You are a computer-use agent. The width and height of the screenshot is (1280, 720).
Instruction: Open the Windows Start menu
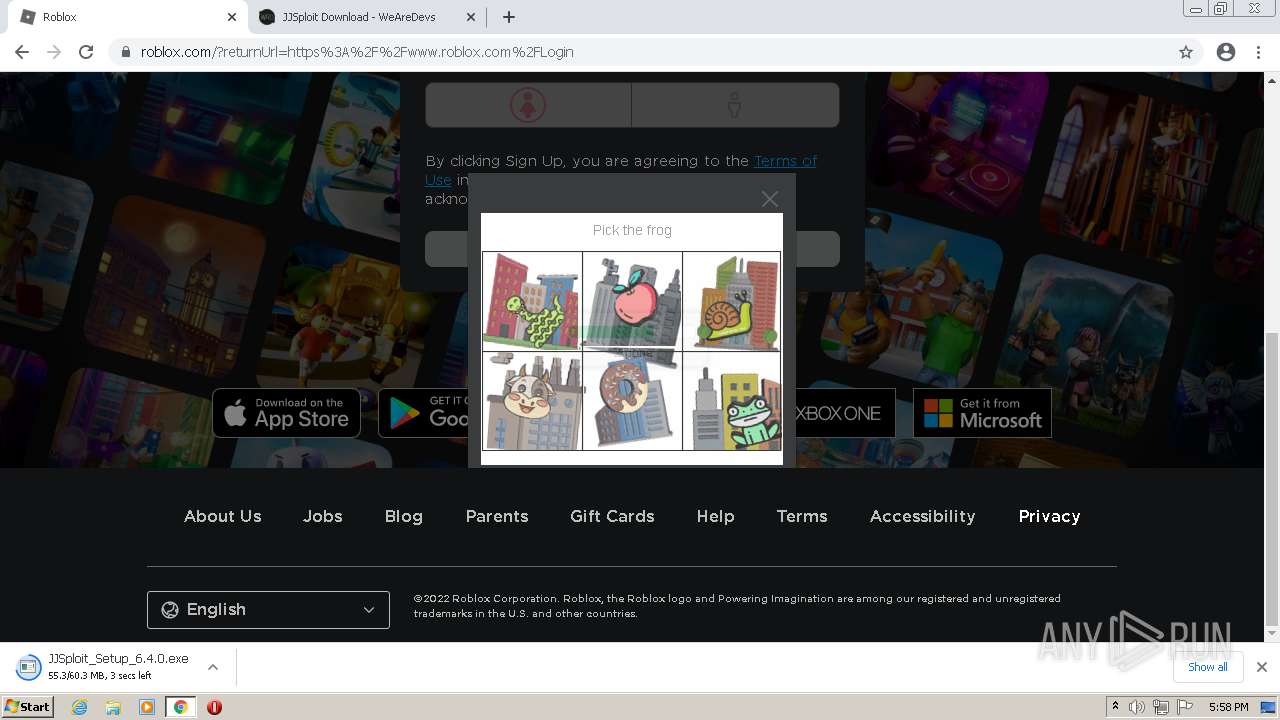point(27,707)
